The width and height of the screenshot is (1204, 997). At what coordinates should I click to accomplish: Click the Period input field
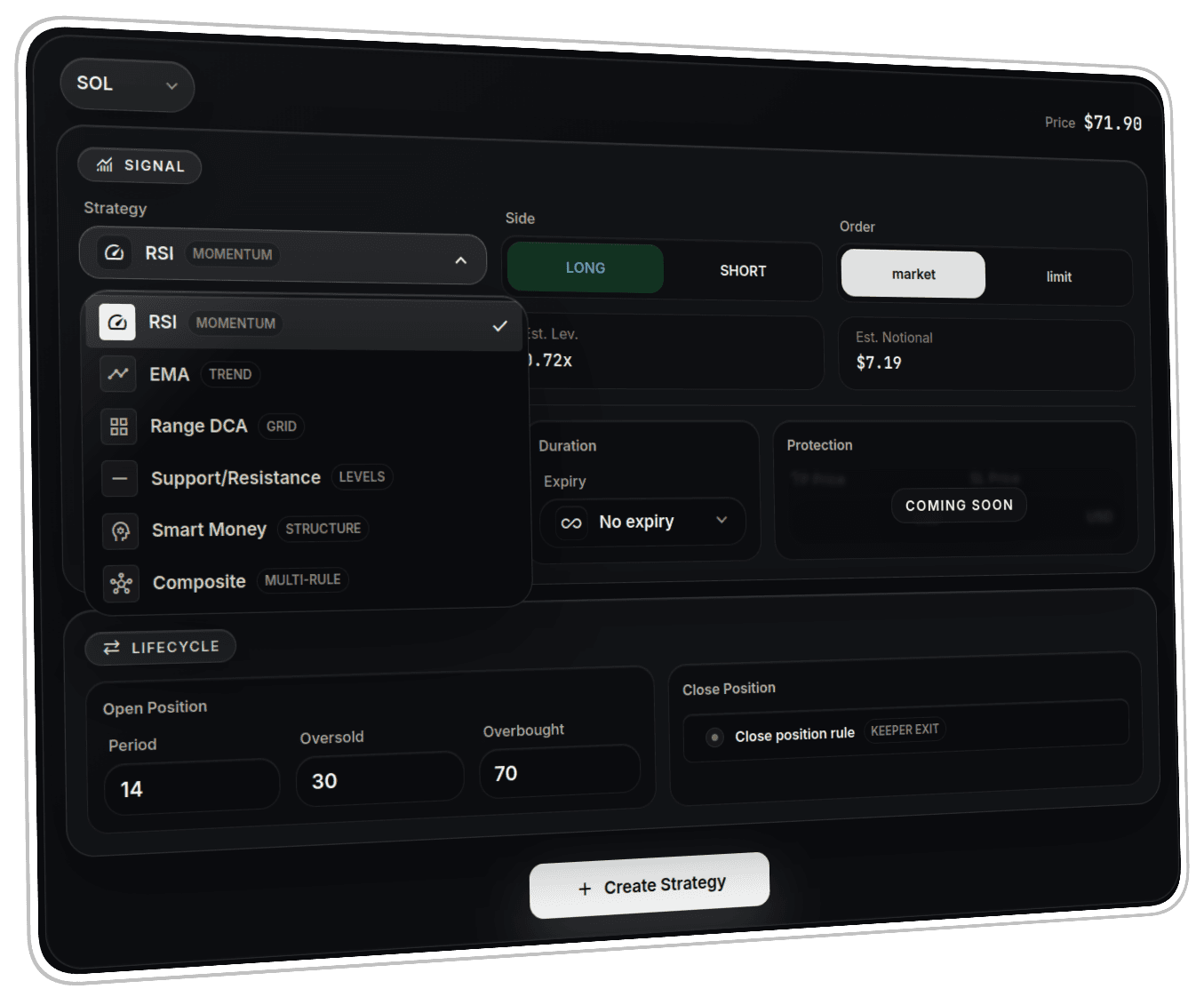(x=193, y=786)
